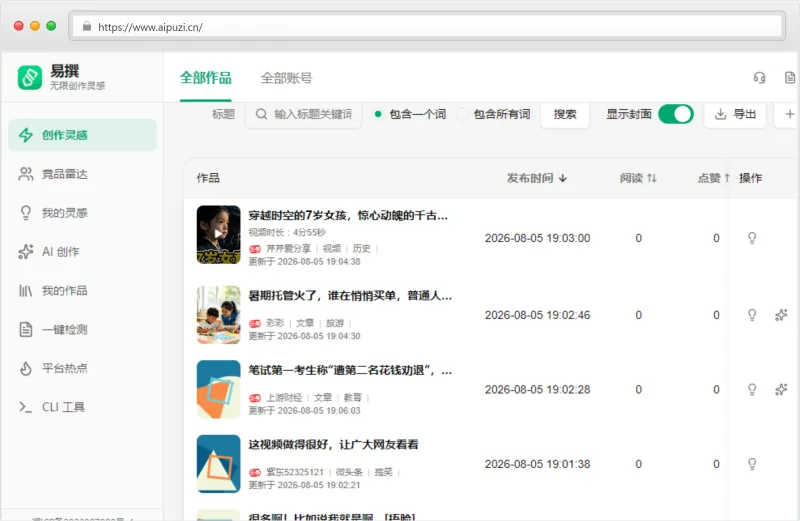The height and width of the screenshot is (521, 800).
Task: Click publish time 2026-08-05 19:03:00
Action: (537, 238)
